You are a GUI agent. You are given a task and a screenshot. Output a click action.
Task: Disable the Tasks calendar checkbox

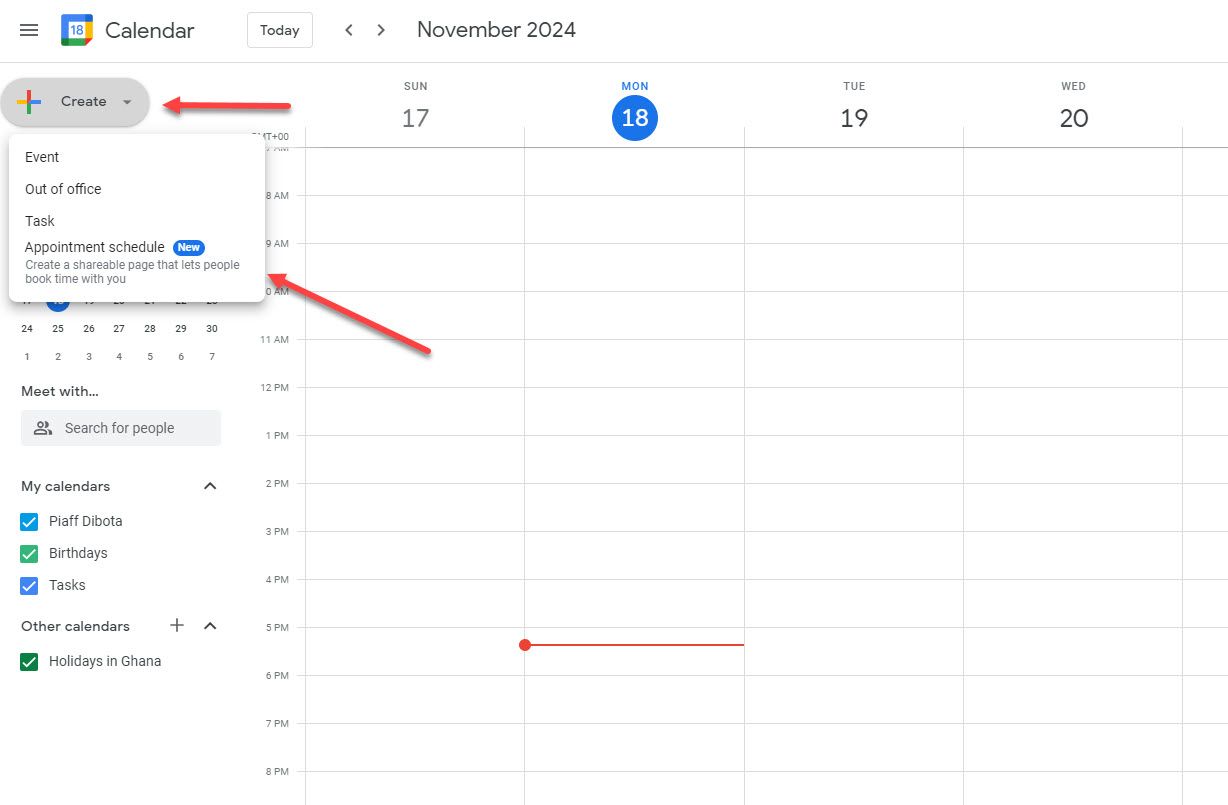[29, 585]
